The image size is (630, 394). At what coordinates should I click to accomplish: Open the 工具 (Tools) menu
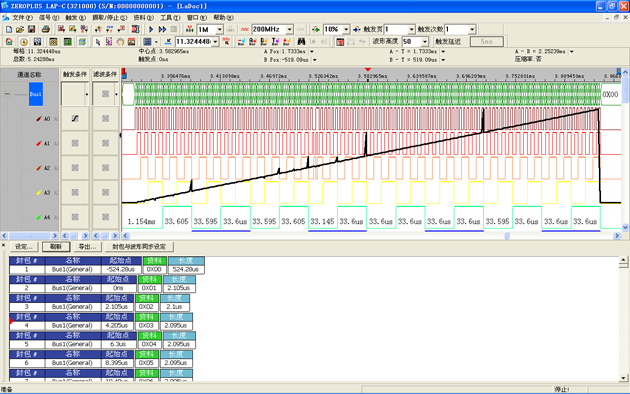pyautogui.click(x=170, y=18)
